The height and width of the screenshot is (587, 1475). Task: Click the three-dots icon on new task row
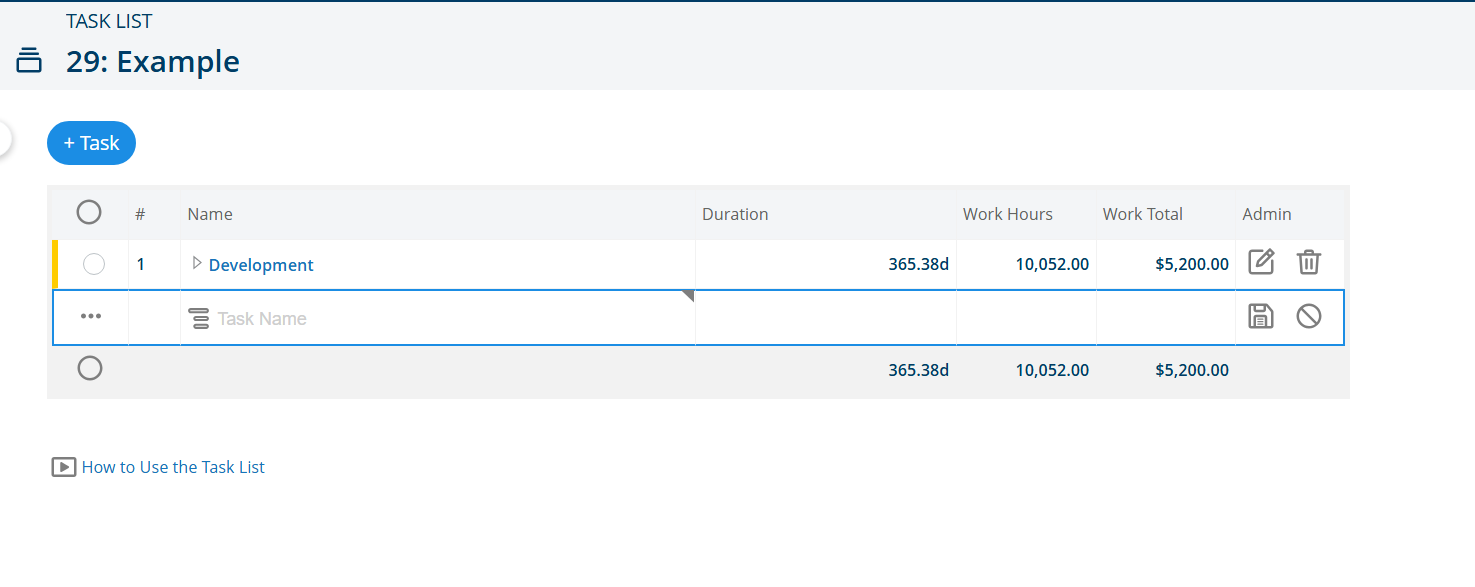click(x=91, y=316)
